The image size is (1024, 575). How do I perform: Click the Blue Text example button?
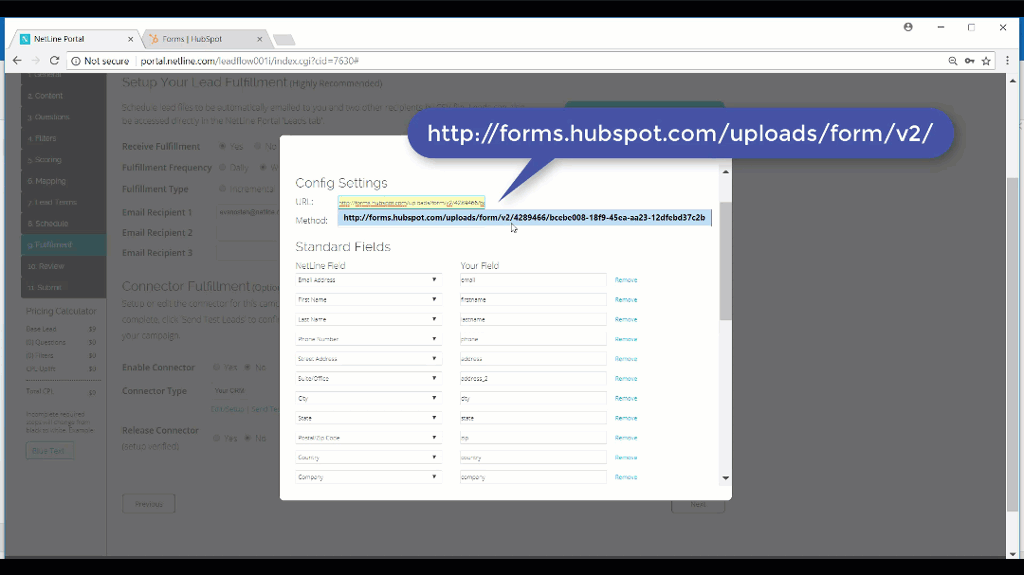coord(49,451)
